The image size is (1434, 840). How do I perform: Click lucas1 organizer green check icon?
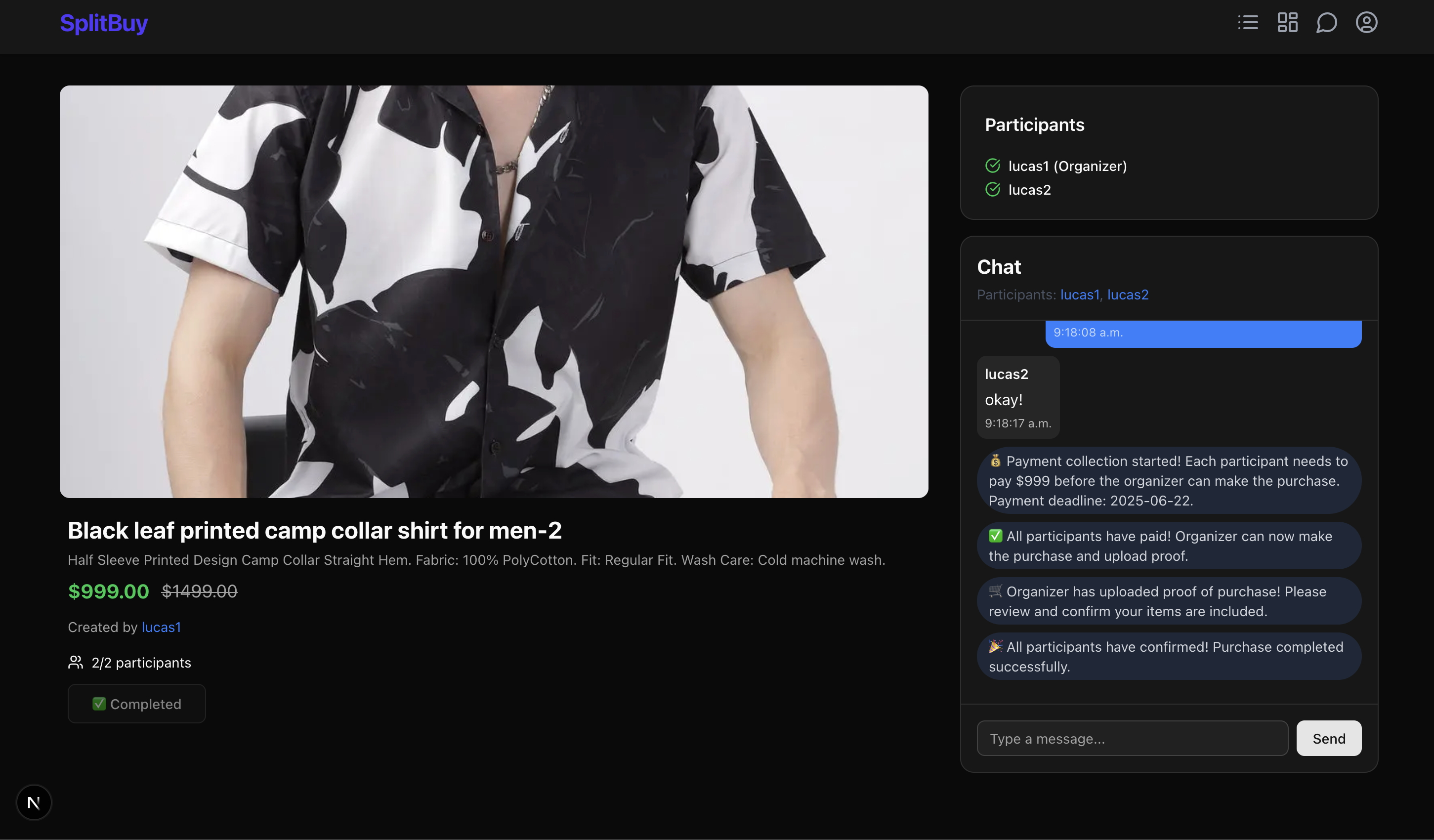(x=992, y=166)
